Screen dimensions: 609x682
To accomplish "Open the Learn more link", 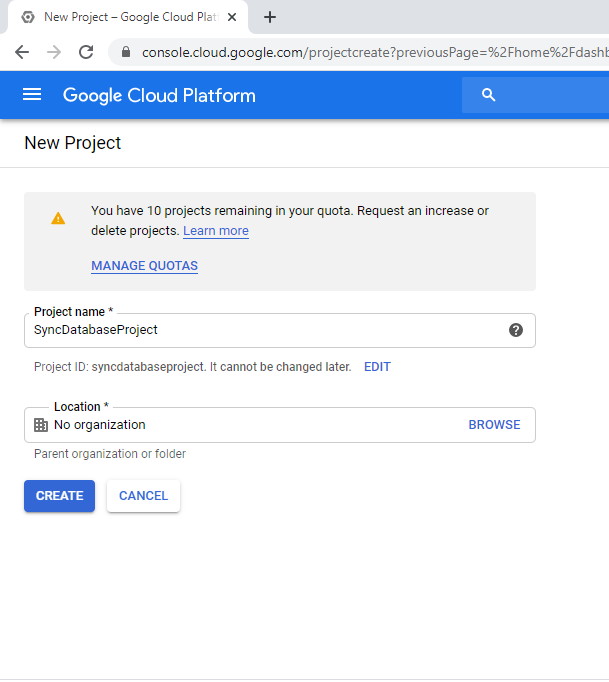I will (x=216, y=231).
